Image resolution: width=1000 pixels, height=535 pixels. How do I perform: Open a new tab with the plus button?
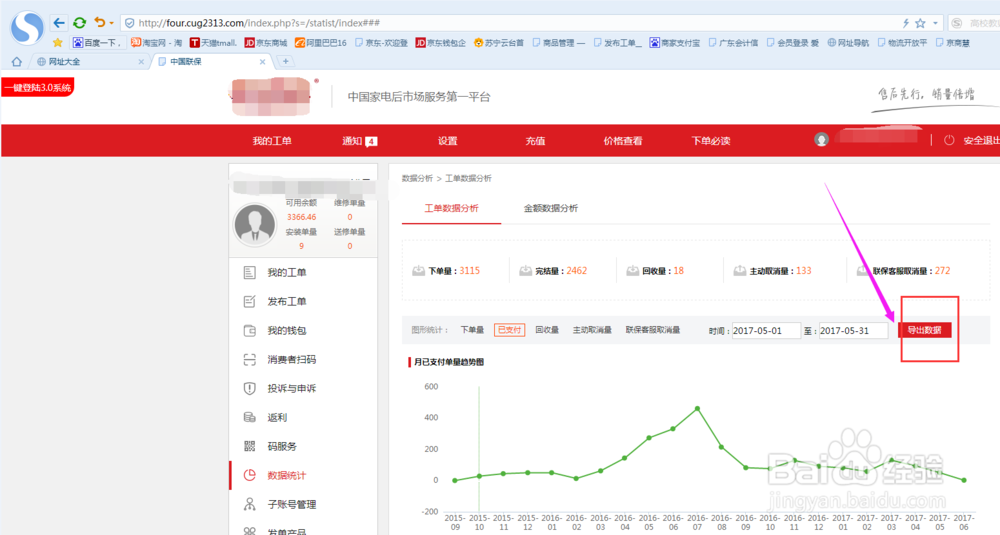[x=286, y=61]
